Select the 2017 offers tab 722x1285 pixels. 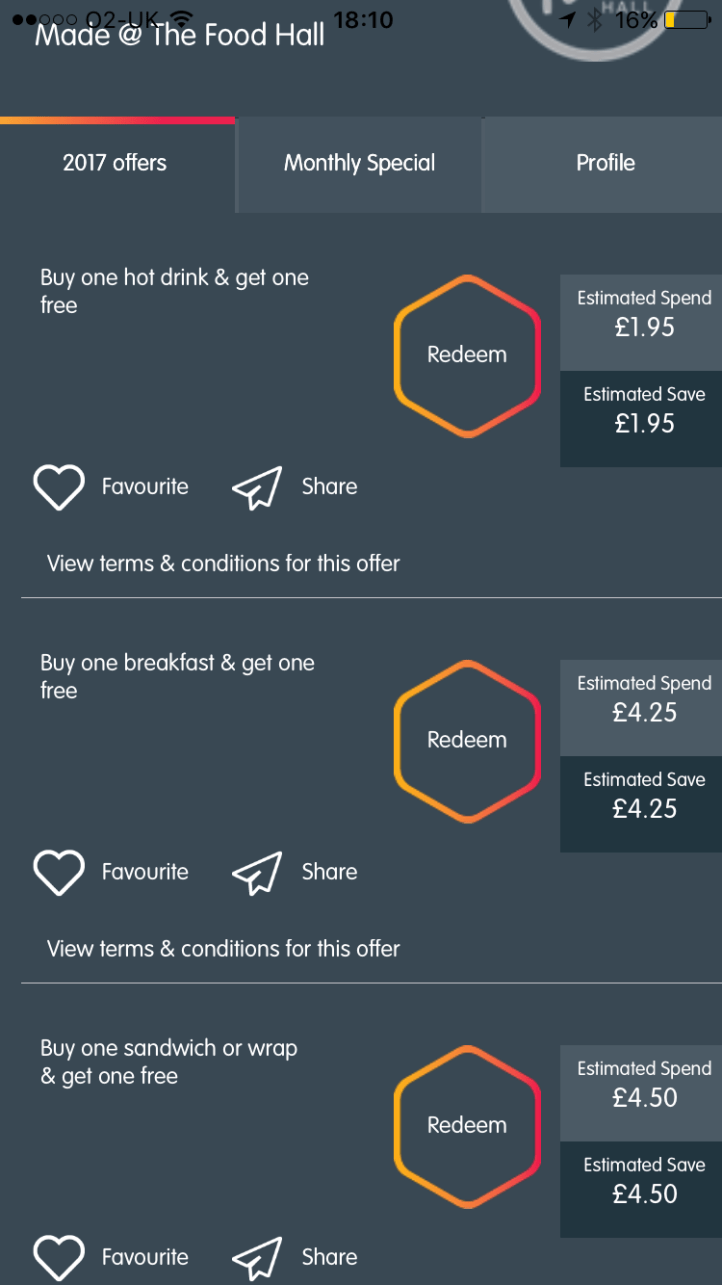115,164
